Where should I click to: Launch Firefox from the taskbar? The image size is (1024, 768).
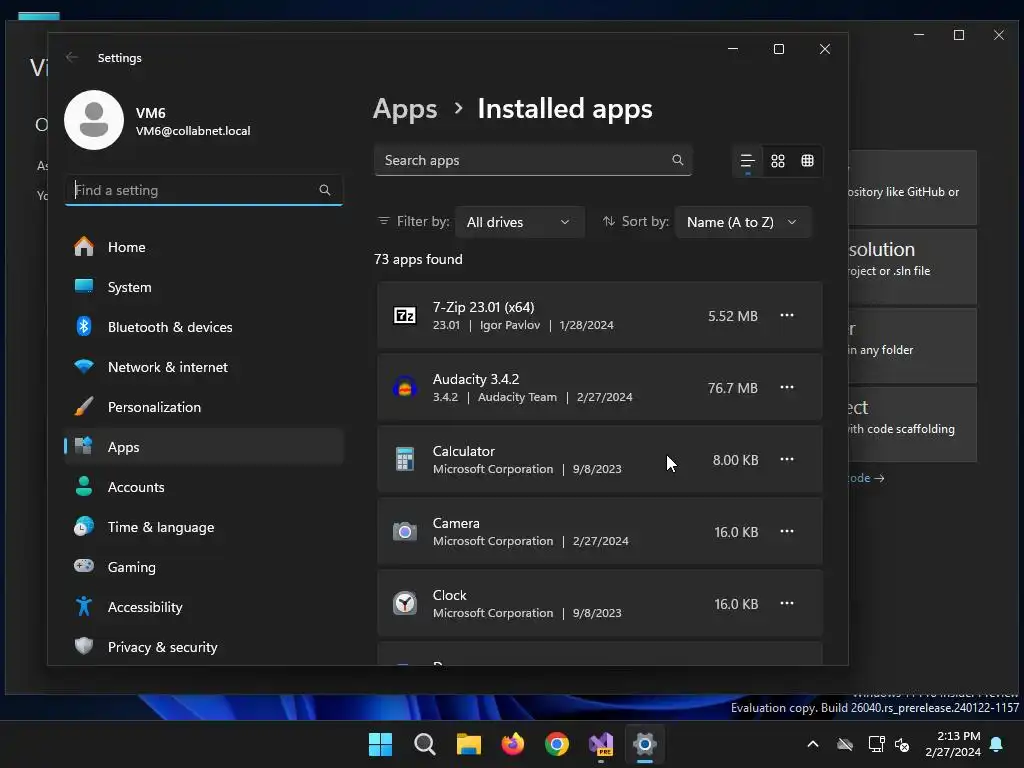click(513, 744)
